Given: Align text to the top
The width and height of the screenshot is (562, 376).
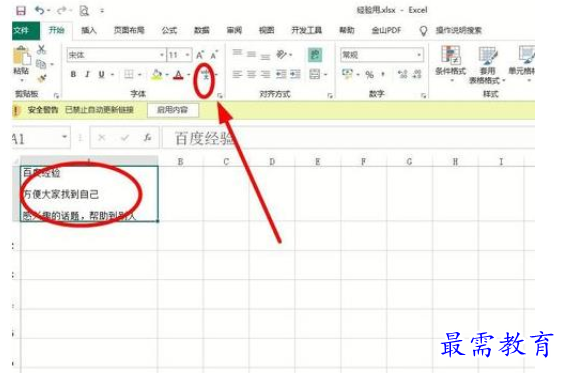Looking at the screenshot, I should tap(237, 53).
